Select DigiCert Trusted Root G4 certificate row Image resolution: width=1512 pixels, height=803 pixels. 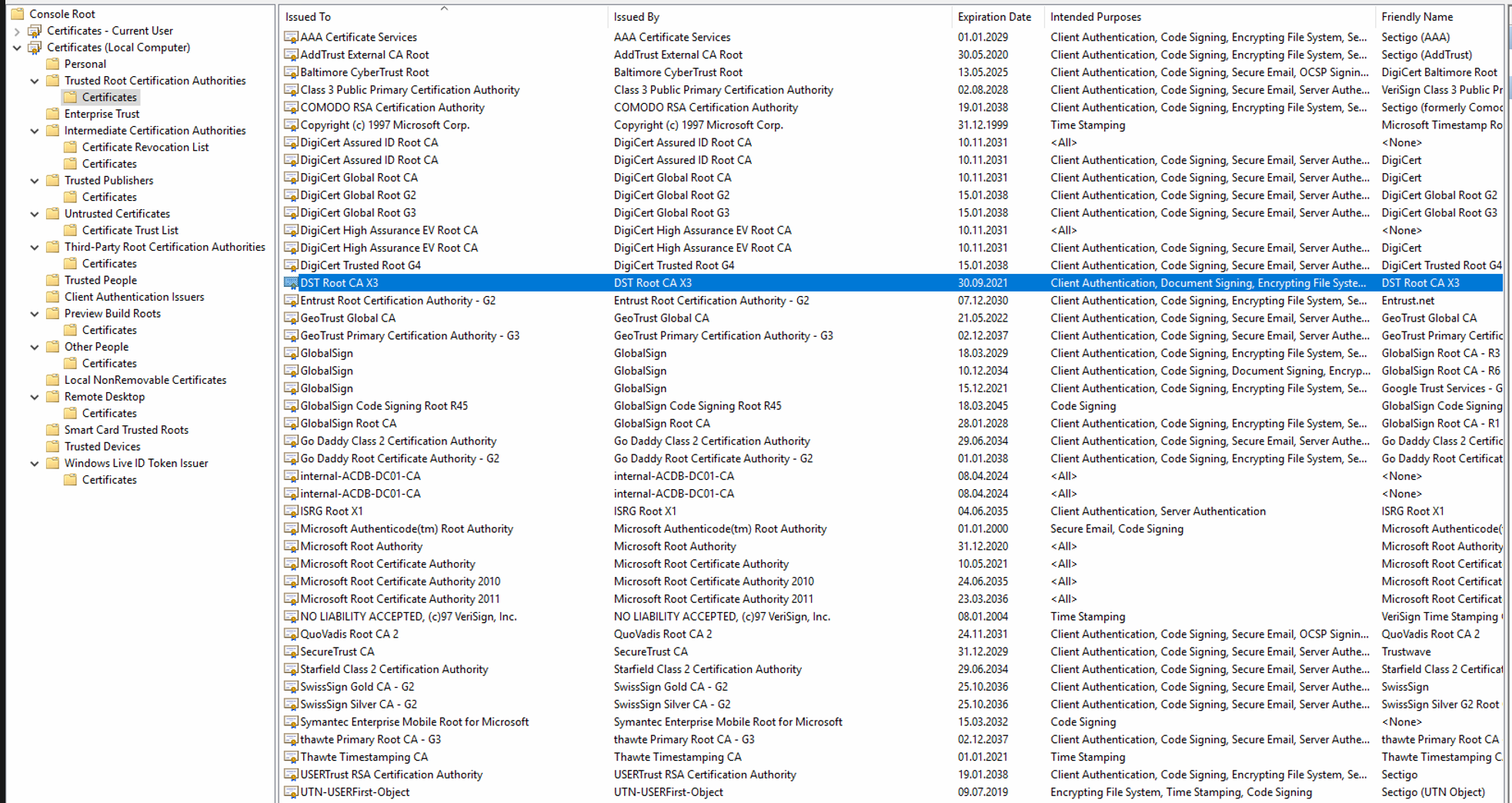(893, 265)
